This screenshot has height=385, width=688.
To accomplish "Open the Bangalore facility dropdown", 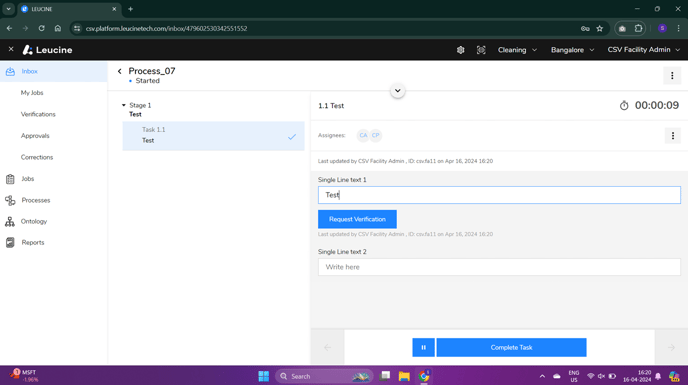I will point(573,50).
